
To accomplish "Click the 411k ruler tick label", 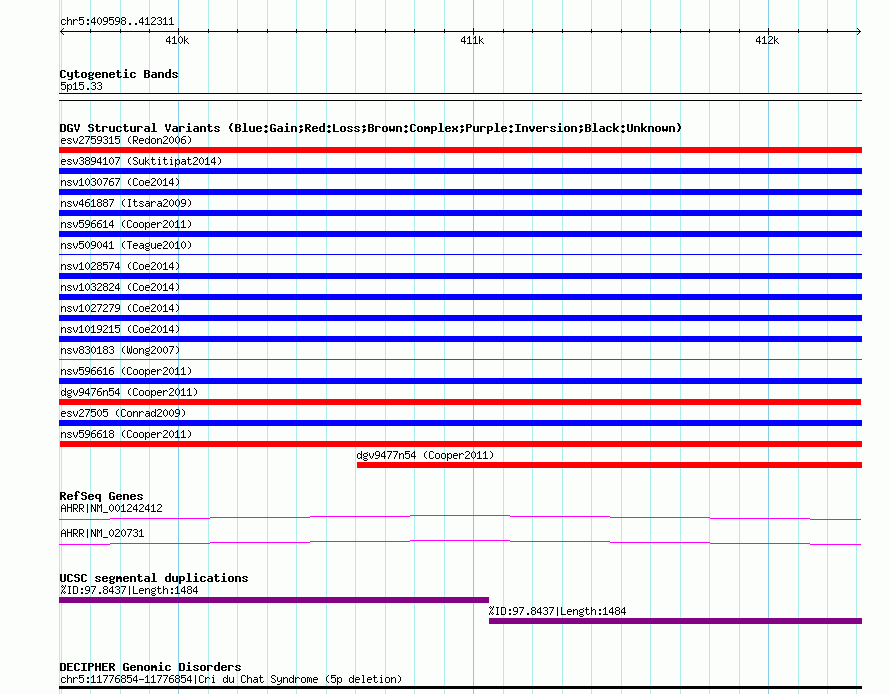I will coord(472,40).
